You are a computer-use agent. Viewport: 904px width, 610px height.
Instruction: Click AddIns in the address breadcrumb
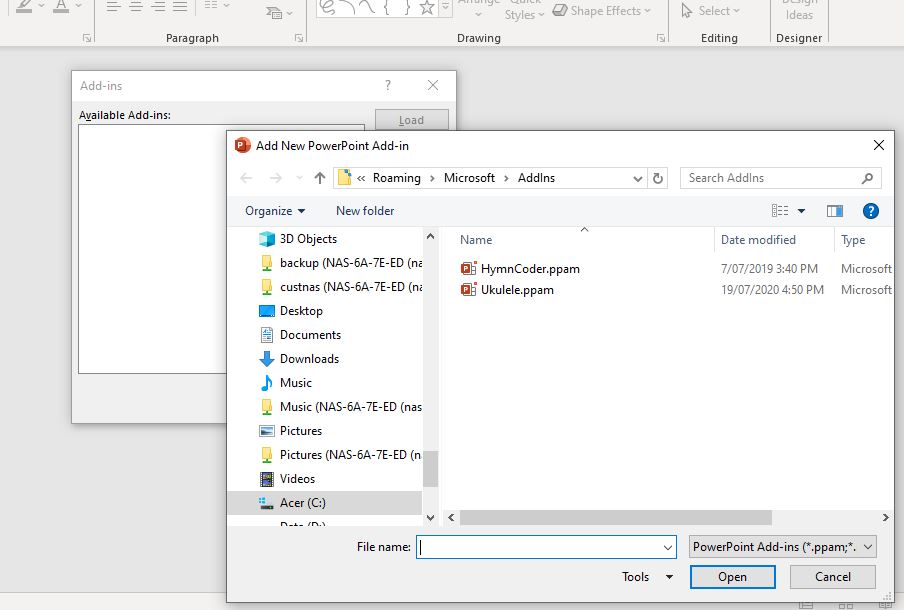[536, 178]
